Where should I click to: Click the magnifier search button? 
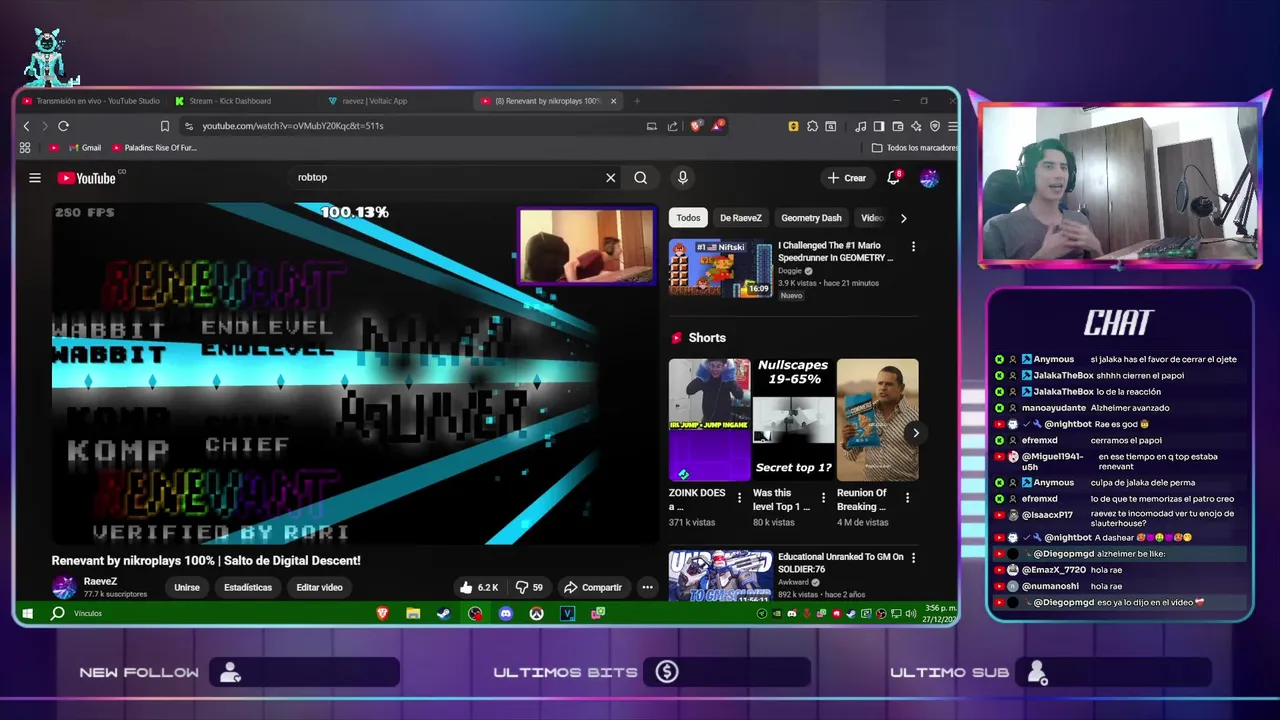pos(640,178)
